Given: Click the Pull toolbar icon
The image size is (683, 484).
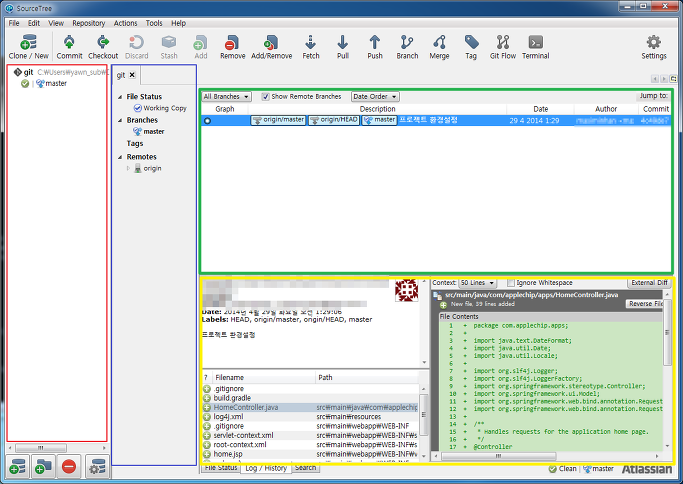Looking at the screenshot, I should click(x=343, y=47).
